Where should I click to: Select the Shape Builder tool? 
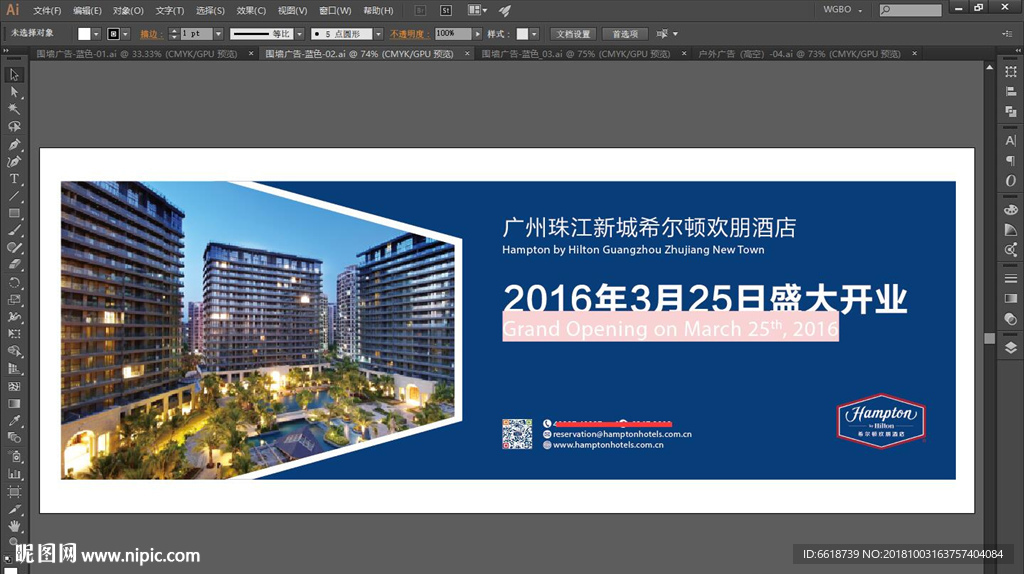pyautogui.click(x=14, y=351)
